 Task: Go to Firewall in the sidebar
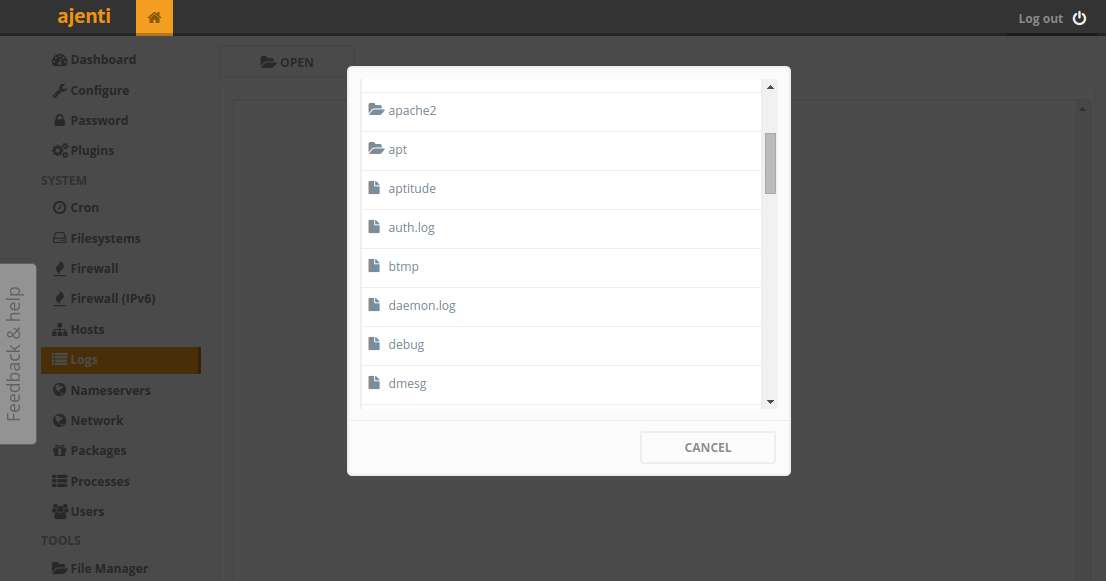86,269
